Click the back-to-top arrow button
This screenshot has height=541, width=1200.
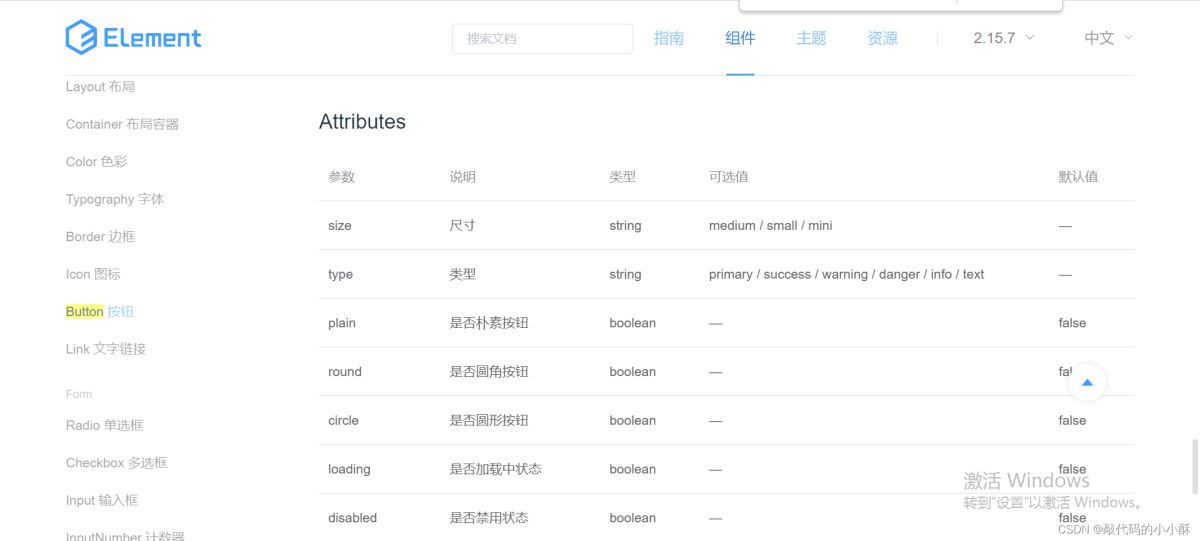[x=1087, y=382]
